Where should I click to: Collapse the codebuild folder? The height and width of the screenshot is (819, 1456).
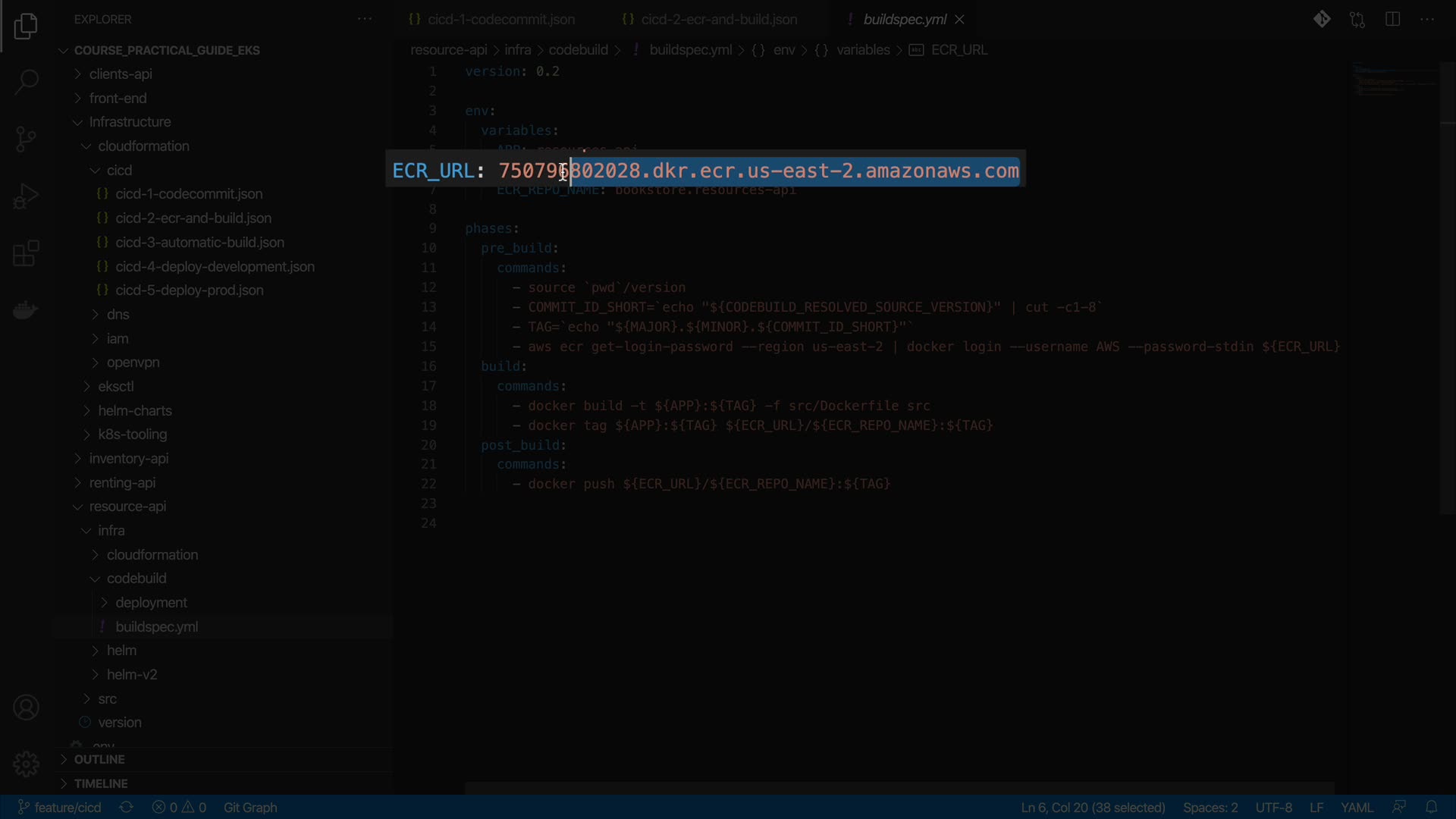136,579
